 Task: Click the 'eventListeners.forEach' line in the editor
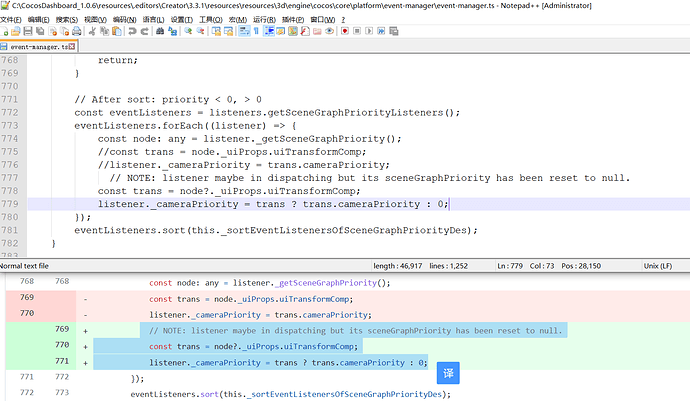coord(185,125)
